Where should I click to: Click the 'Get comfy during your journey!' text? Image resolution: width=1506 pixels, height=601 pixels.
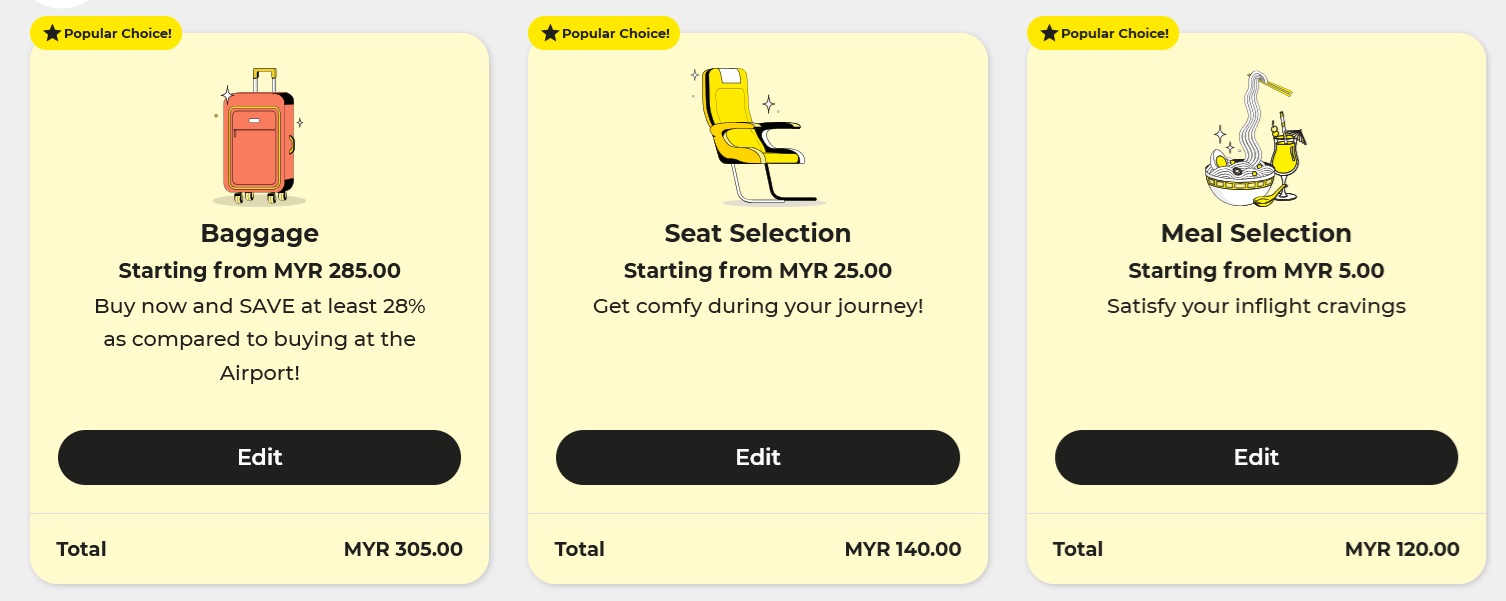click(757, 306)
